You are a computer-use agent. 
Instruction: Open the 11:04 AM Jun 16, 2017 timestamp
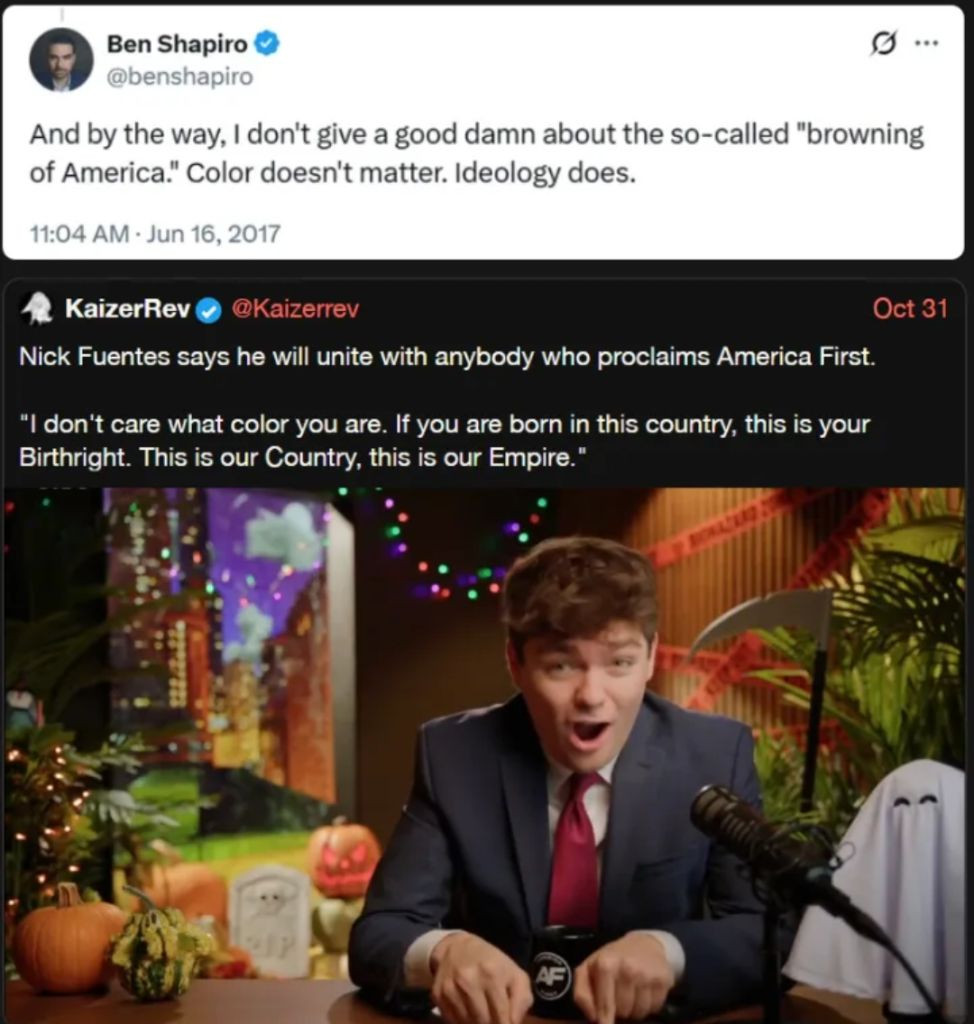(x=155, y=233)
